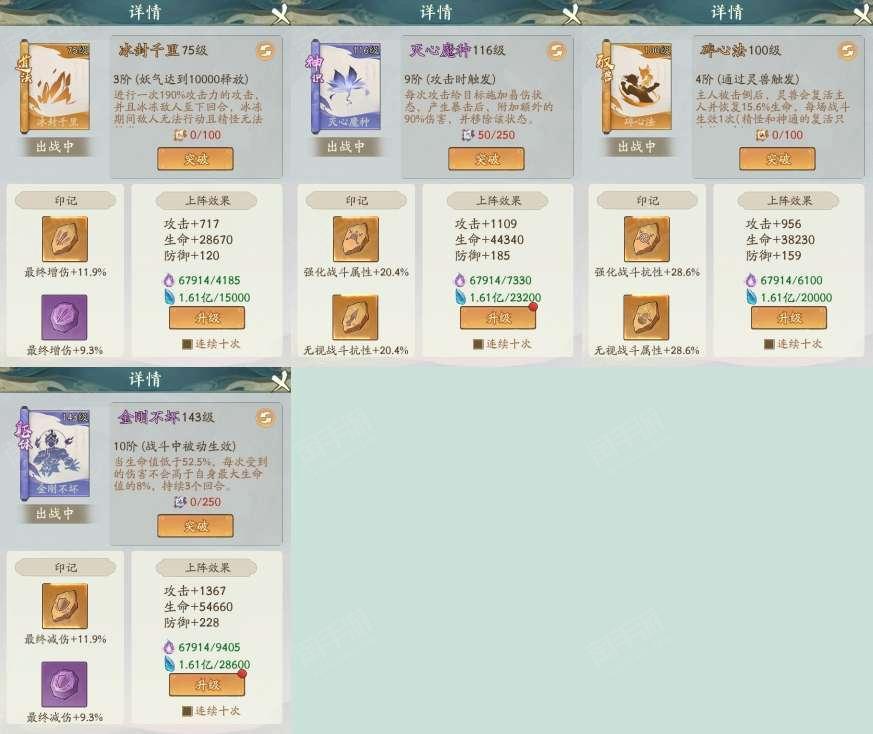Click 突破 button for 冰封千里
Viewport: 873px width, 734px height.
tap(195, 159)
